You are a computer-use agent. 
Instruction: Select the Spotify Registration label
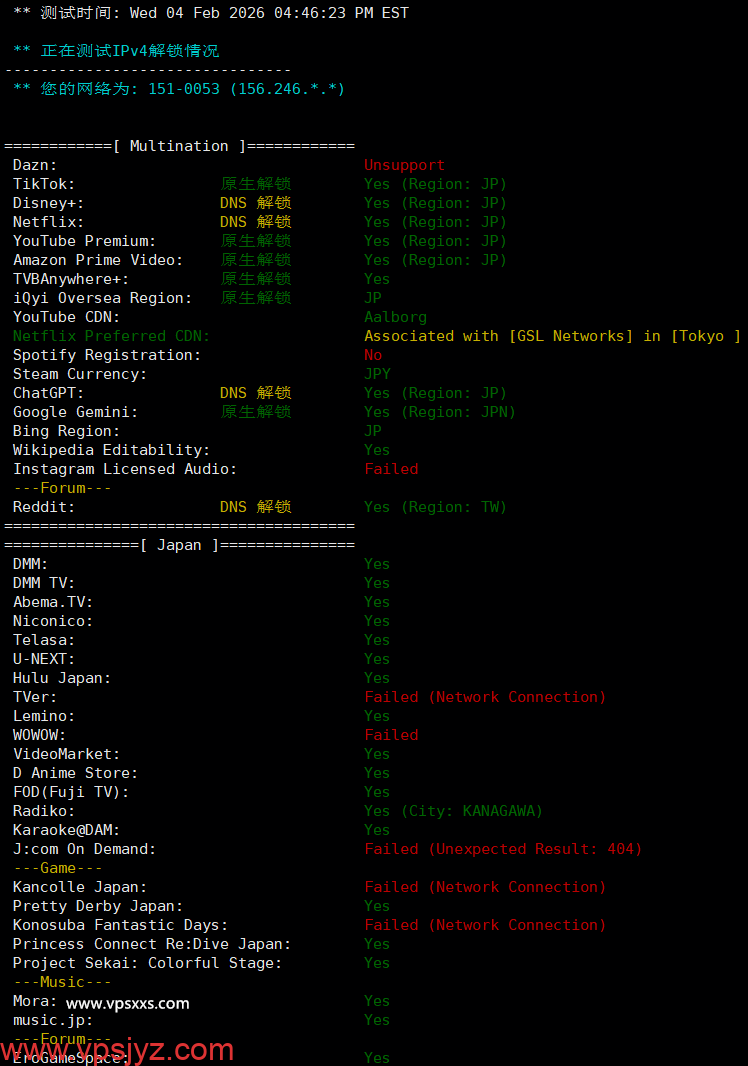pyautogui.click(x=107, y=355)
